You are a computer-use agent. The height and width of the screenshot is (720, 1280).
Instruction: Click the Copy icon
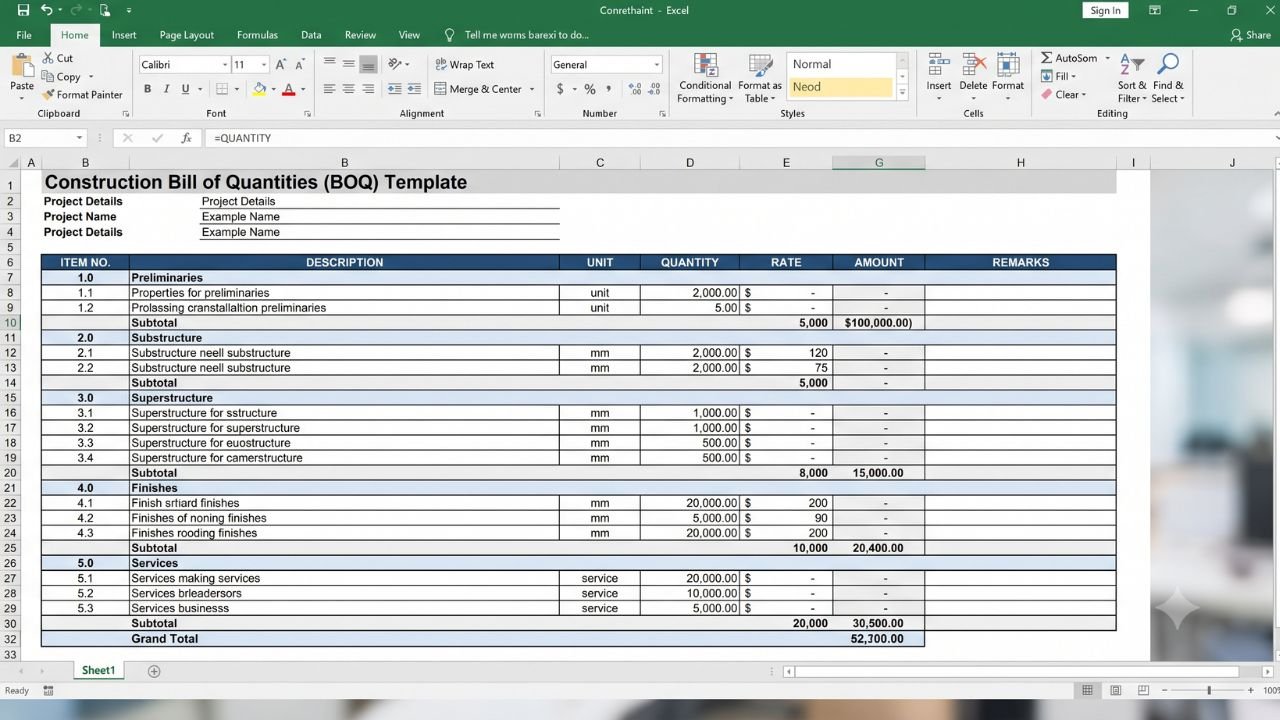[47, 76]
